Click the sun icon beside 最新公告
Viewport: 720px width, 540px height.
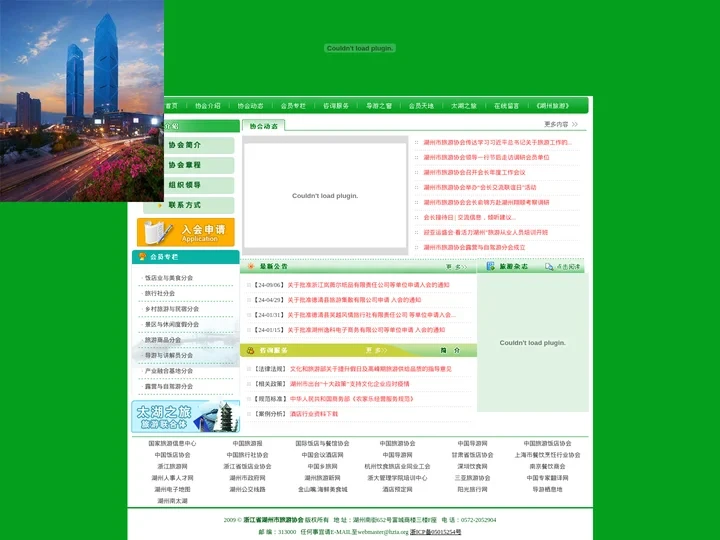point(251,266)
